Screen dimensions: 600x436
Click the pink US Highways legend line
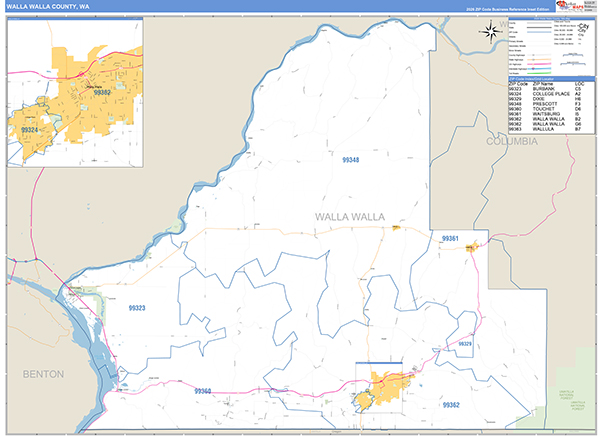pyautogui.click(x=539, y=64)
